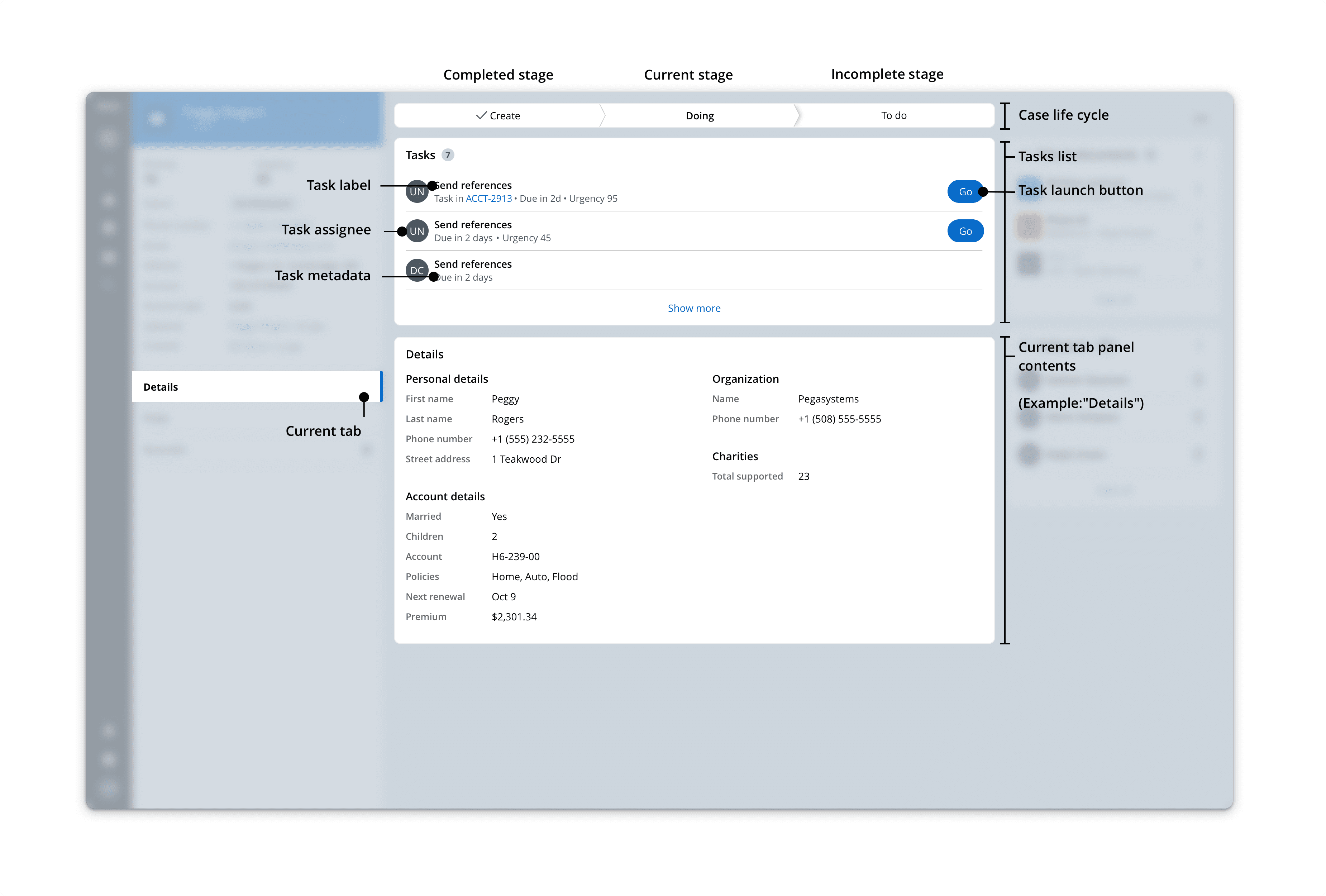The width and height of the screenshot is (1326, 896).
Task: Click the street address 1 Teakwood Dr
Action: 526,459
